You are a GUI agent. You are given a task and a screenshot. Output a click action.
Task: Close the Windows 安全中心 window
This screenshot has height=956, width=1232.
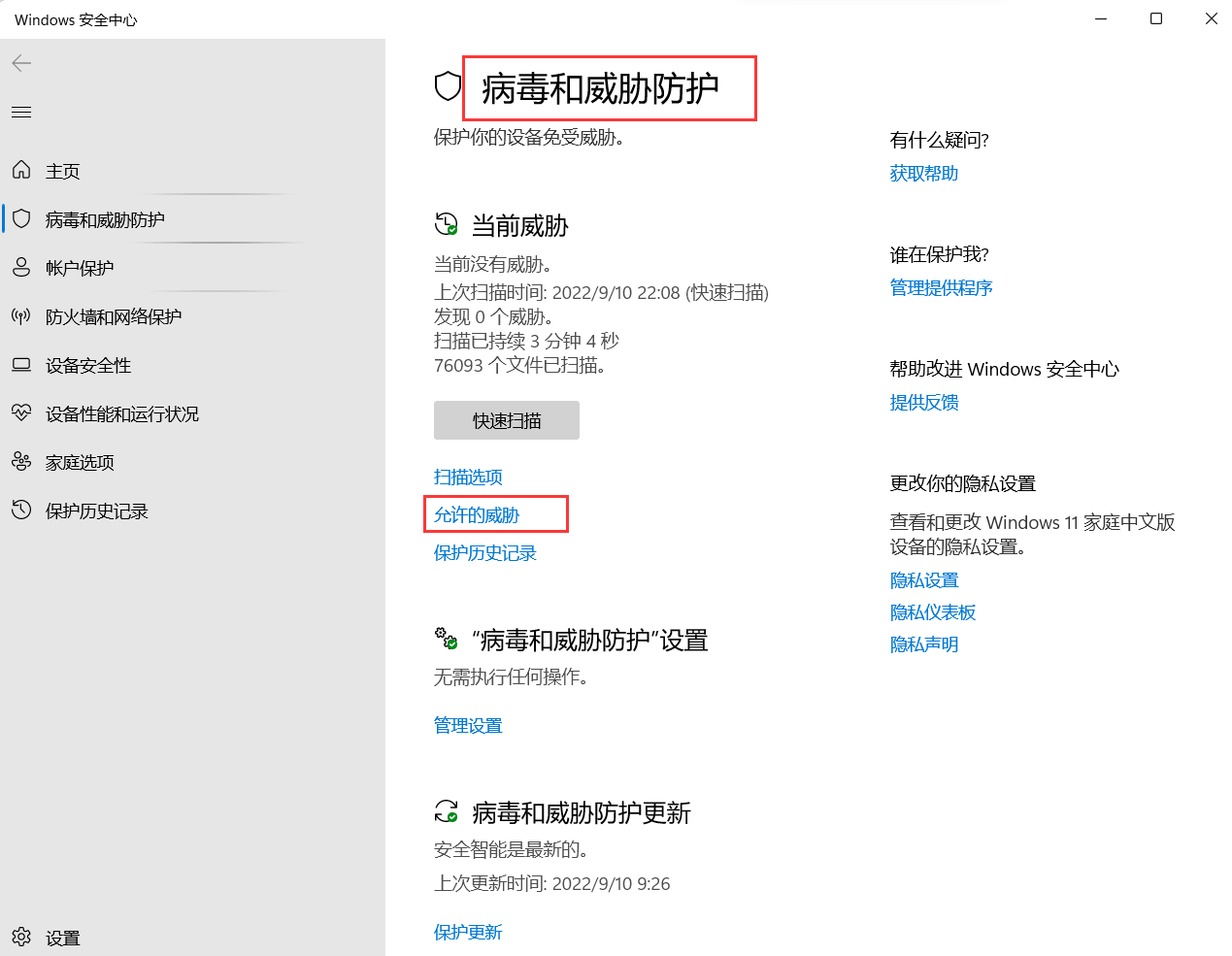click(x=1211, y=18)
